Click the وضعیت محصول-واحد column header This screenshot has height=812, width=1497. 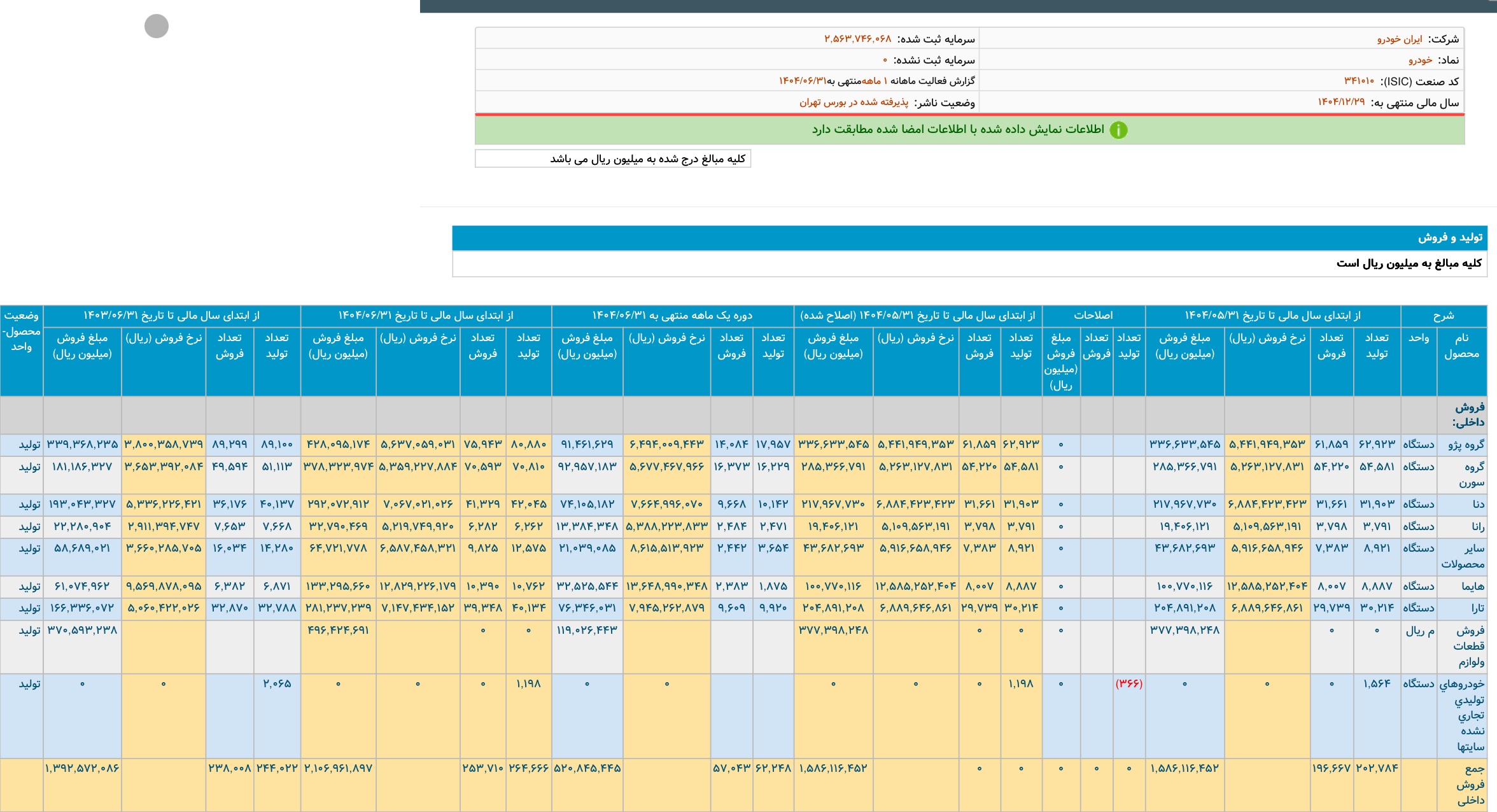tap(22, 331)
